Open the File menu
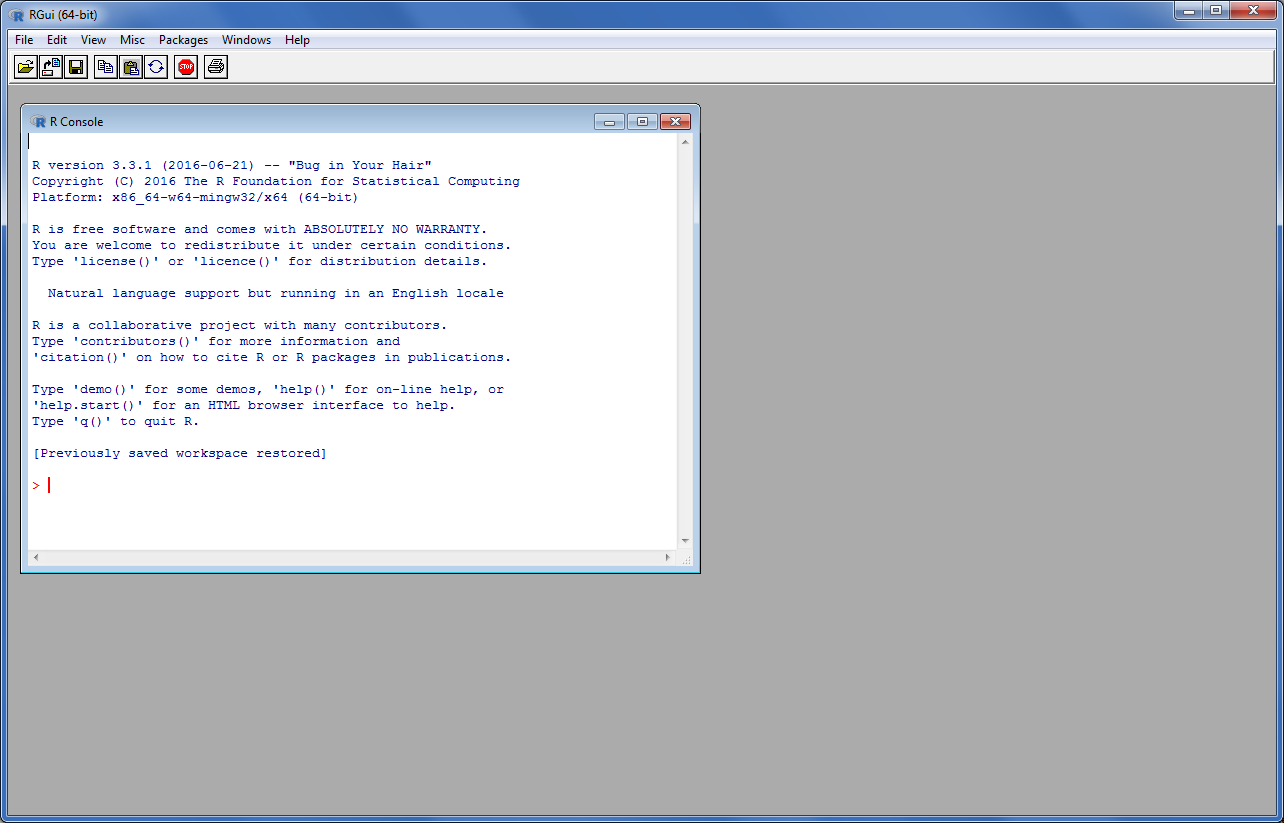Screen dimensions: 1284x823 pyautogui.click(x=24, y=40)
